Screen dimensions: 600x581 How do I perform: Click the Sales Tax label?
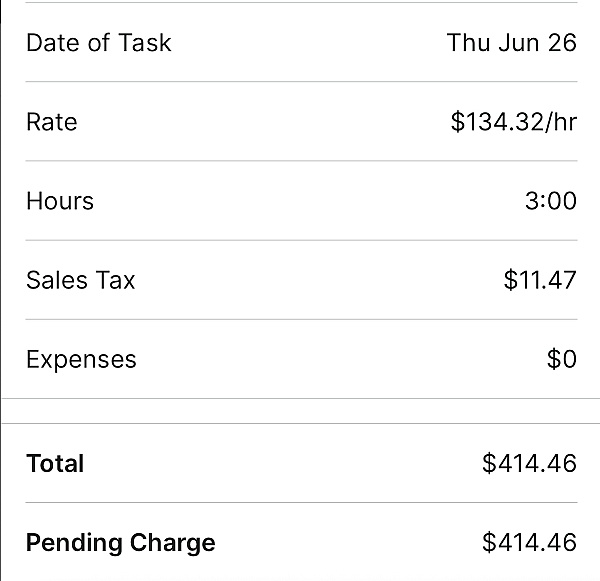pyautogui.click(x=80, y=280)
